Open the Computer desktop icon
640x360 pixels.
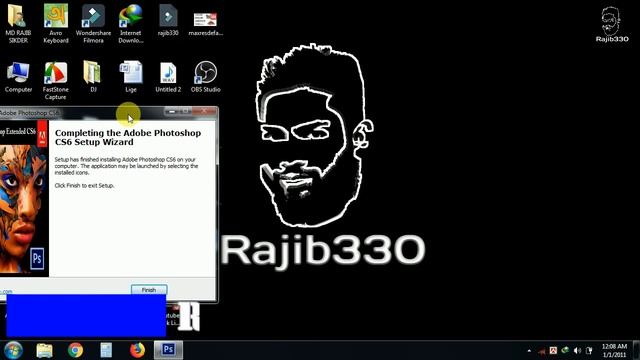coord(18,77)
